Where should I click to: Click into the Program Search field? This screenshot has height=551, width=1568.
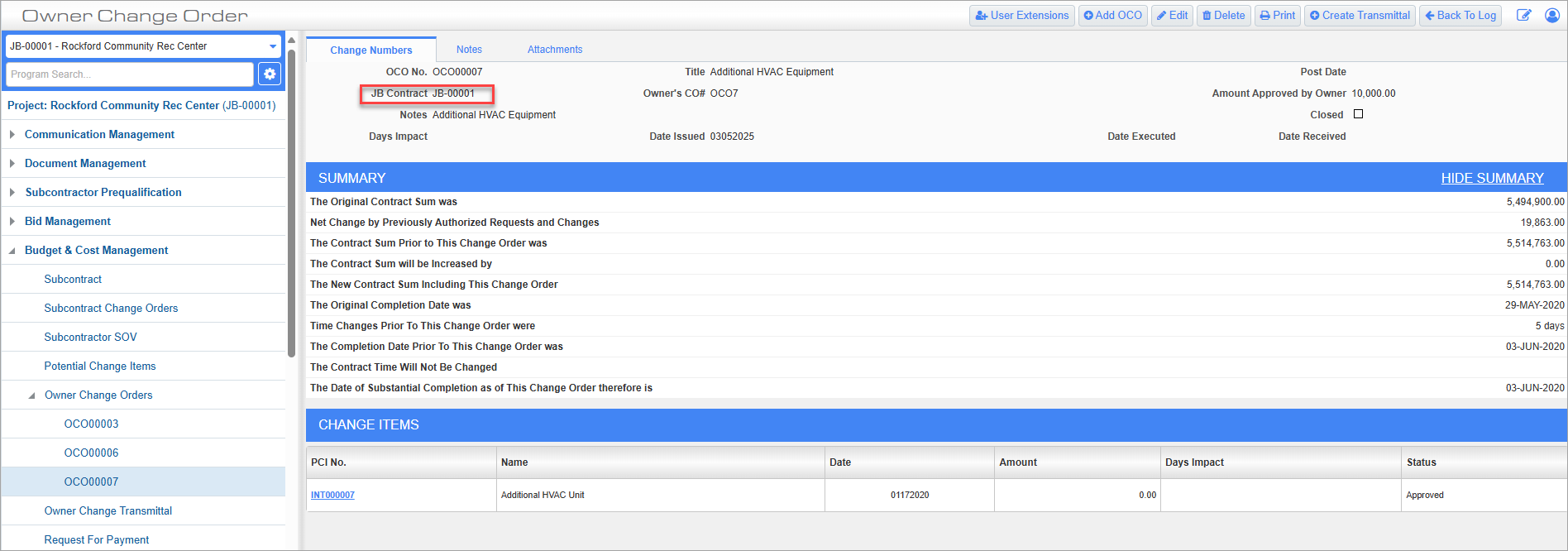tap(130, 74)
